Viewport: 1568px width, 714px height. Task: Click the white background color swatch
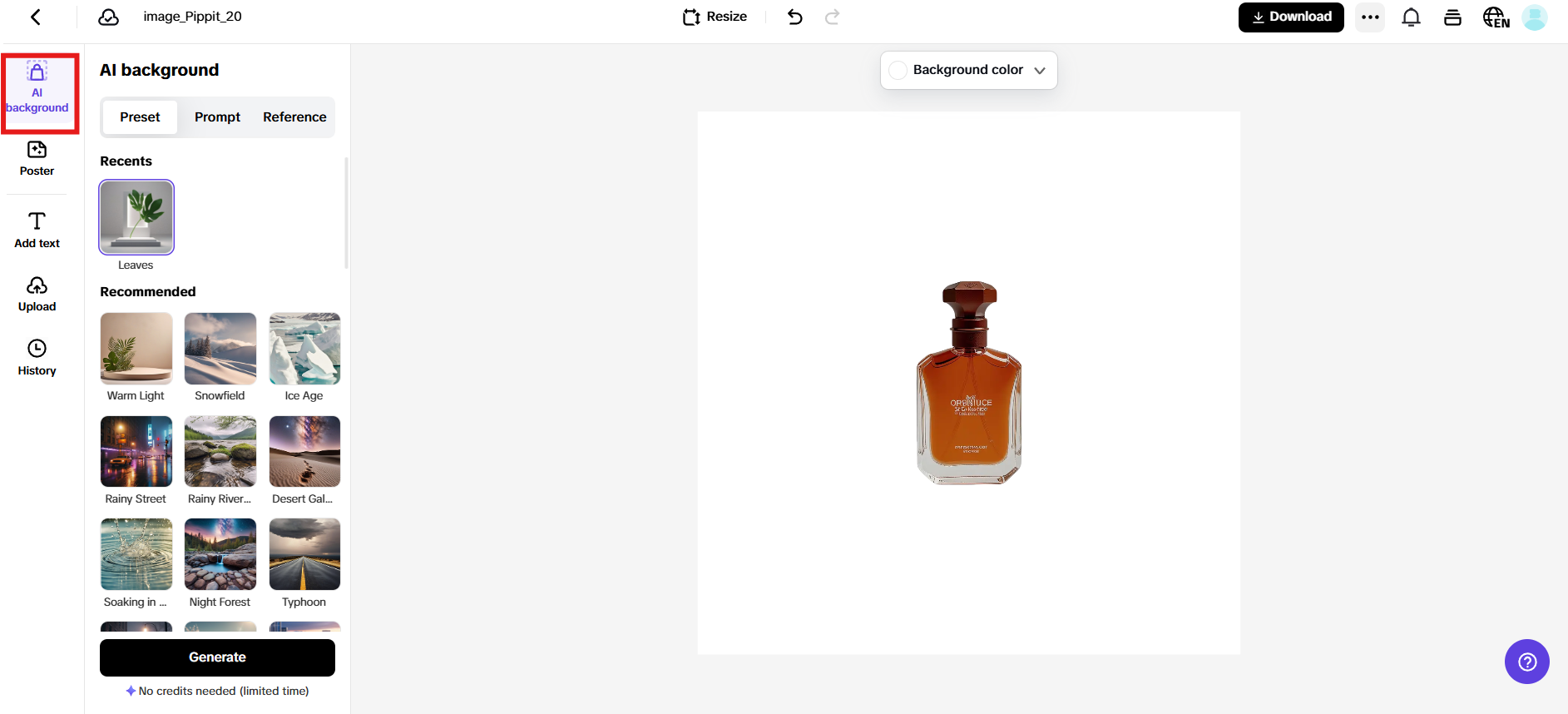898,70
